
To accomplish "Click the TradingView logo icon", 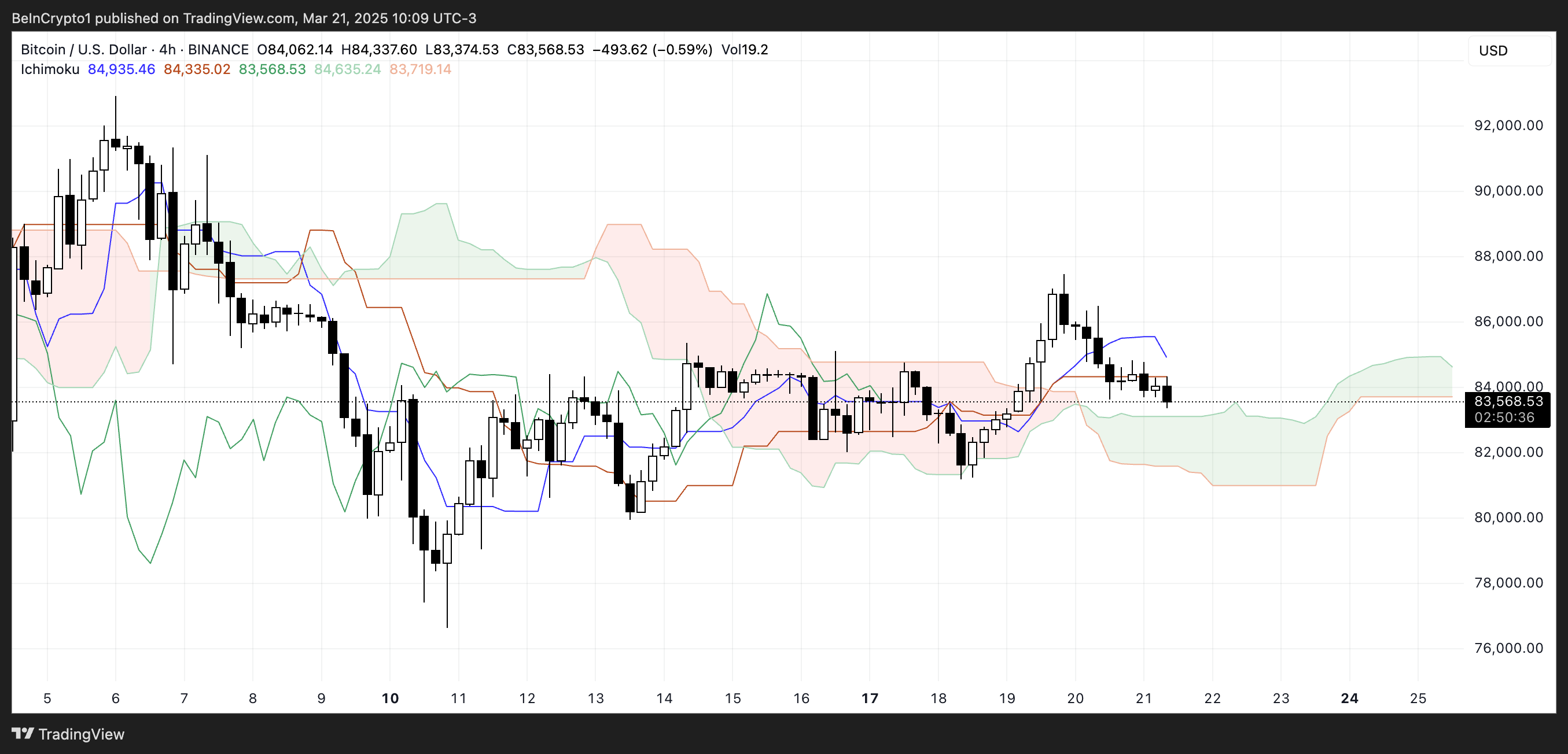I will [x=23, y=733].
